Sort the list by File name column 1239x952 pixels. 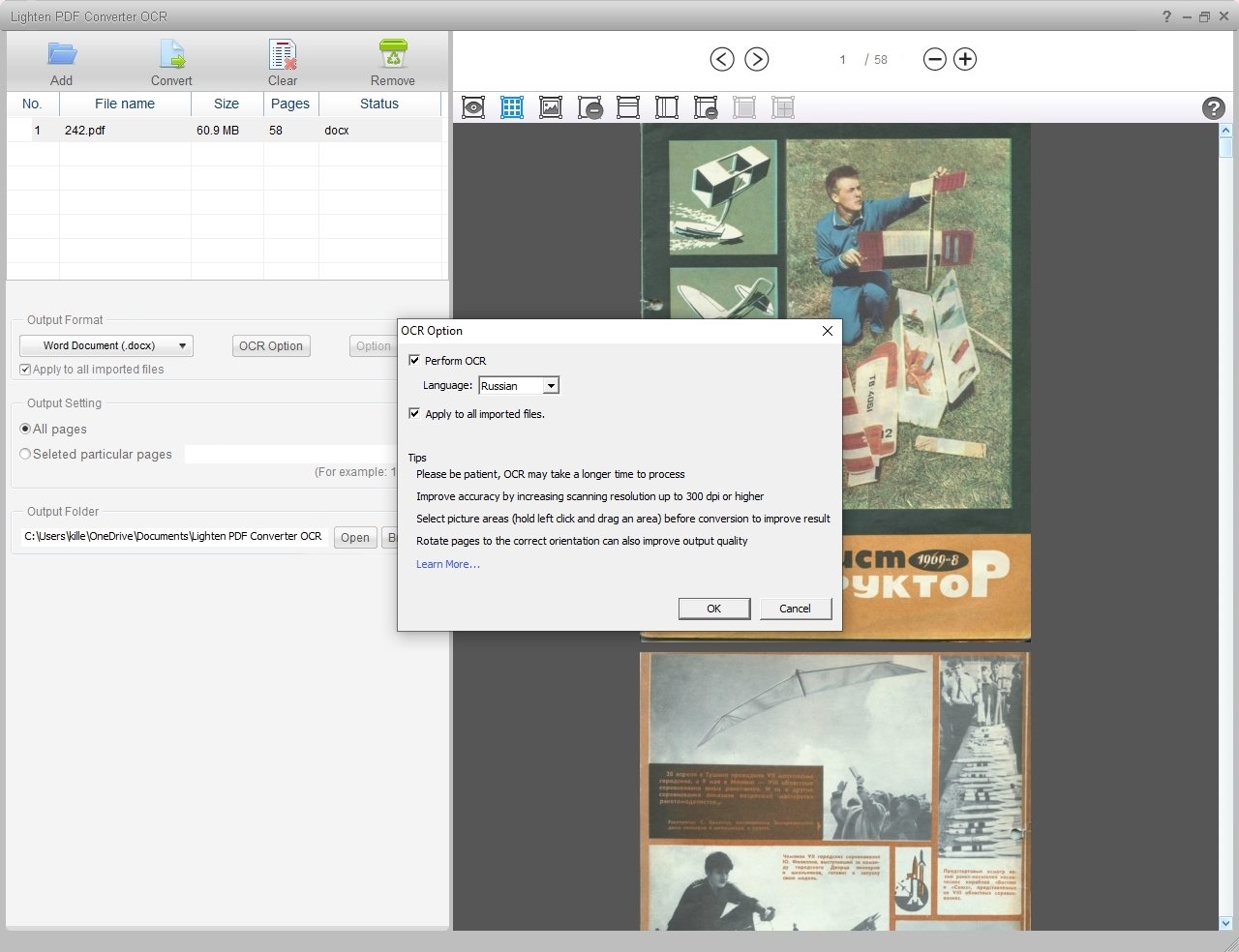coord(125,104)
